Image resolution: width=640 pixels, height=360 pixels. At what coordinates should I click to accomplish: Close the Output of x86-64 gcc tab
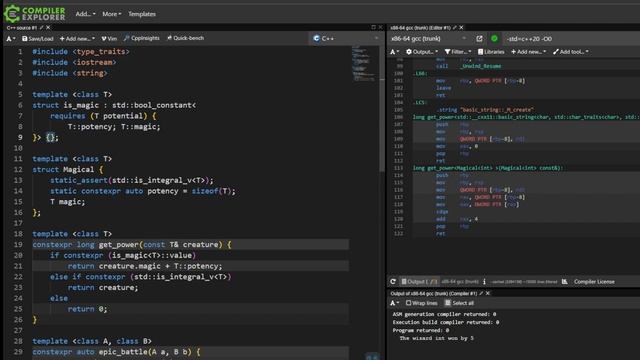click(488, 293)
